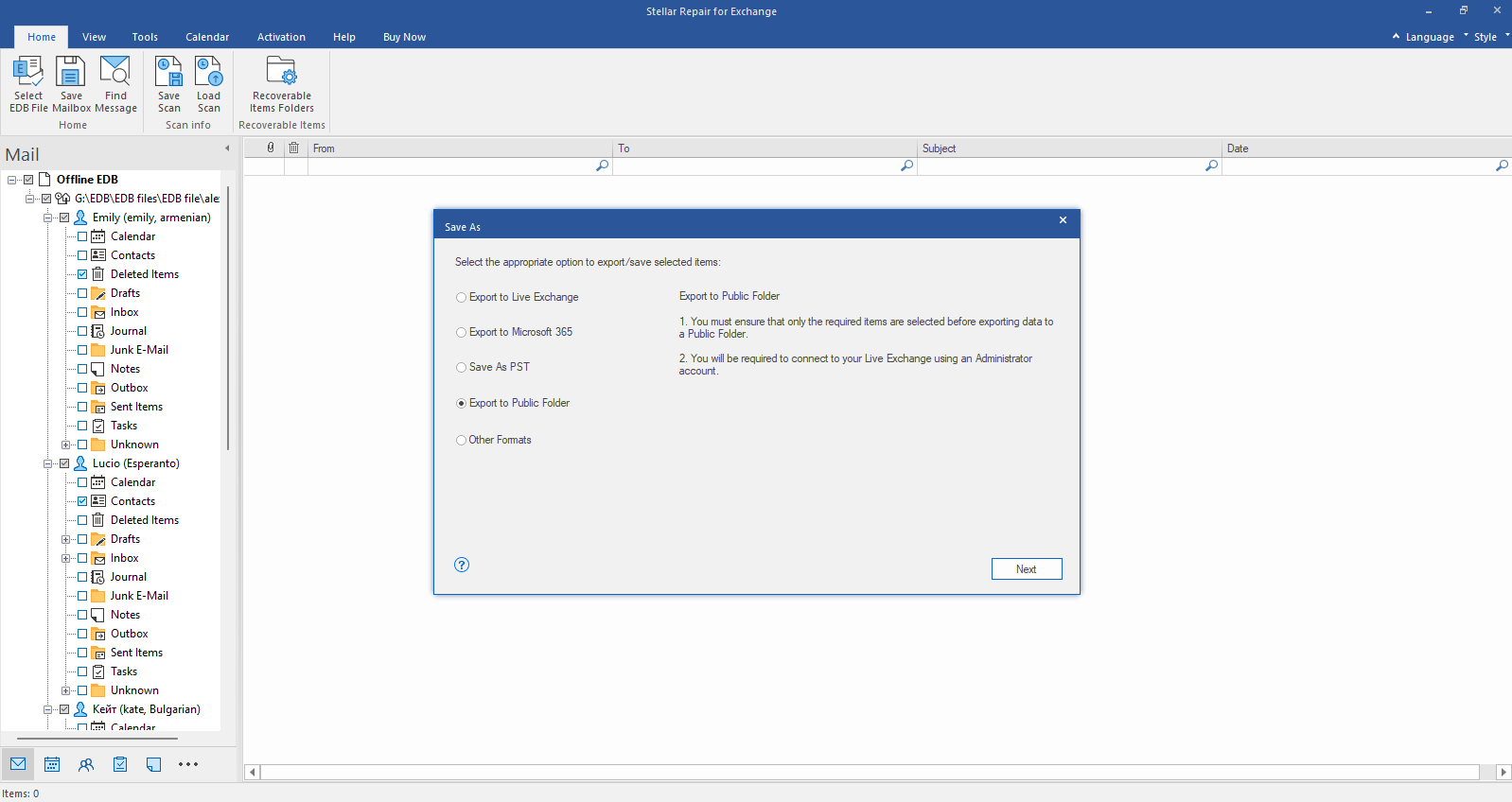Switch to the Activation tab
This screenshot has height=802, width=1512.
tap(281, 37)
